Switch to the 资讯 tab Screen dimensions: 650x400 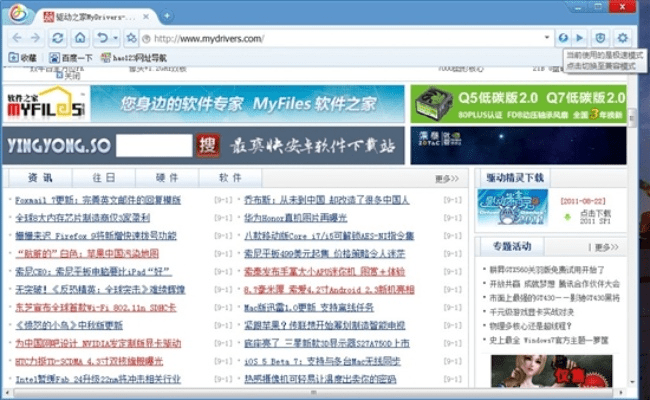[40, 178]
